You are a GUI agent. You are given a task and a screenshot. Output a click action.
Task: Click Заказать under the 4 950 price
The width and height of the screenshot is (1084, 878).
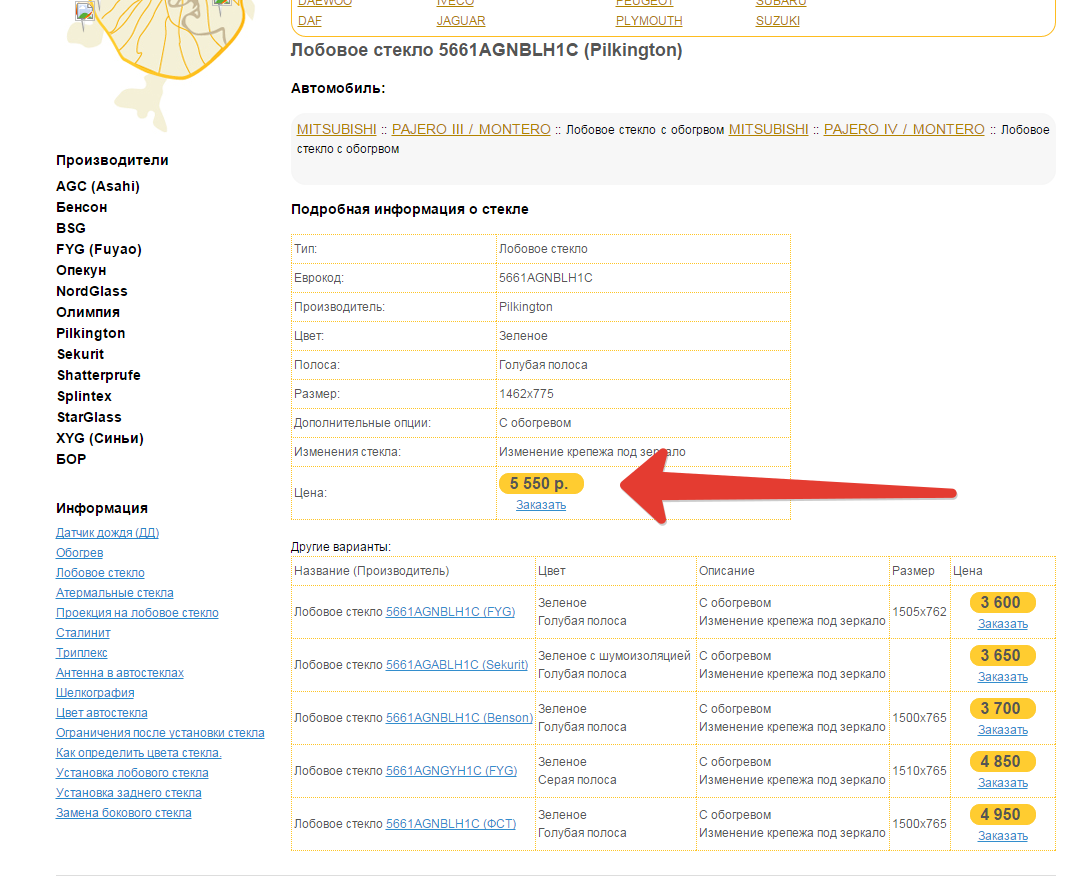tap(1002, 835)
